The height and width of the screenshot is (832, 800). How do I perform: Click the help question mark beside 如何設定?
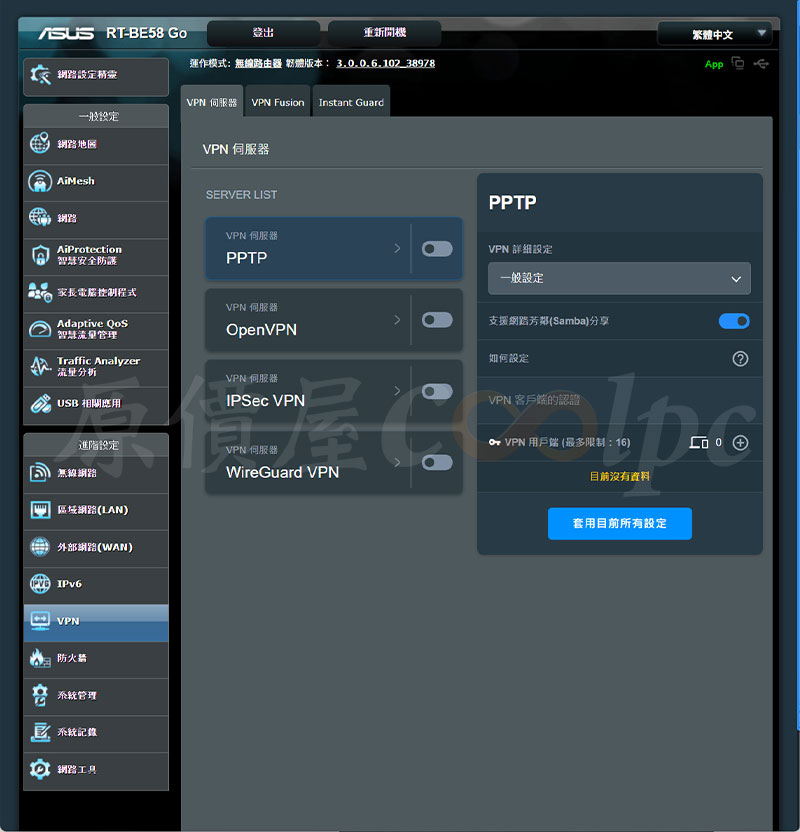[x=740, y=359]
